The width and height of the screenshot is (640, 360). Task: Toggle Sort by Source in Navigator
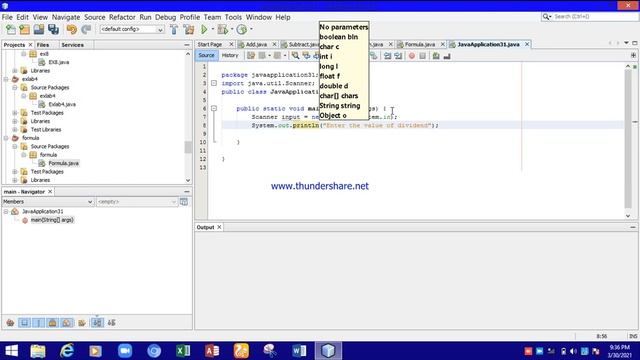[x=111, y=323]
